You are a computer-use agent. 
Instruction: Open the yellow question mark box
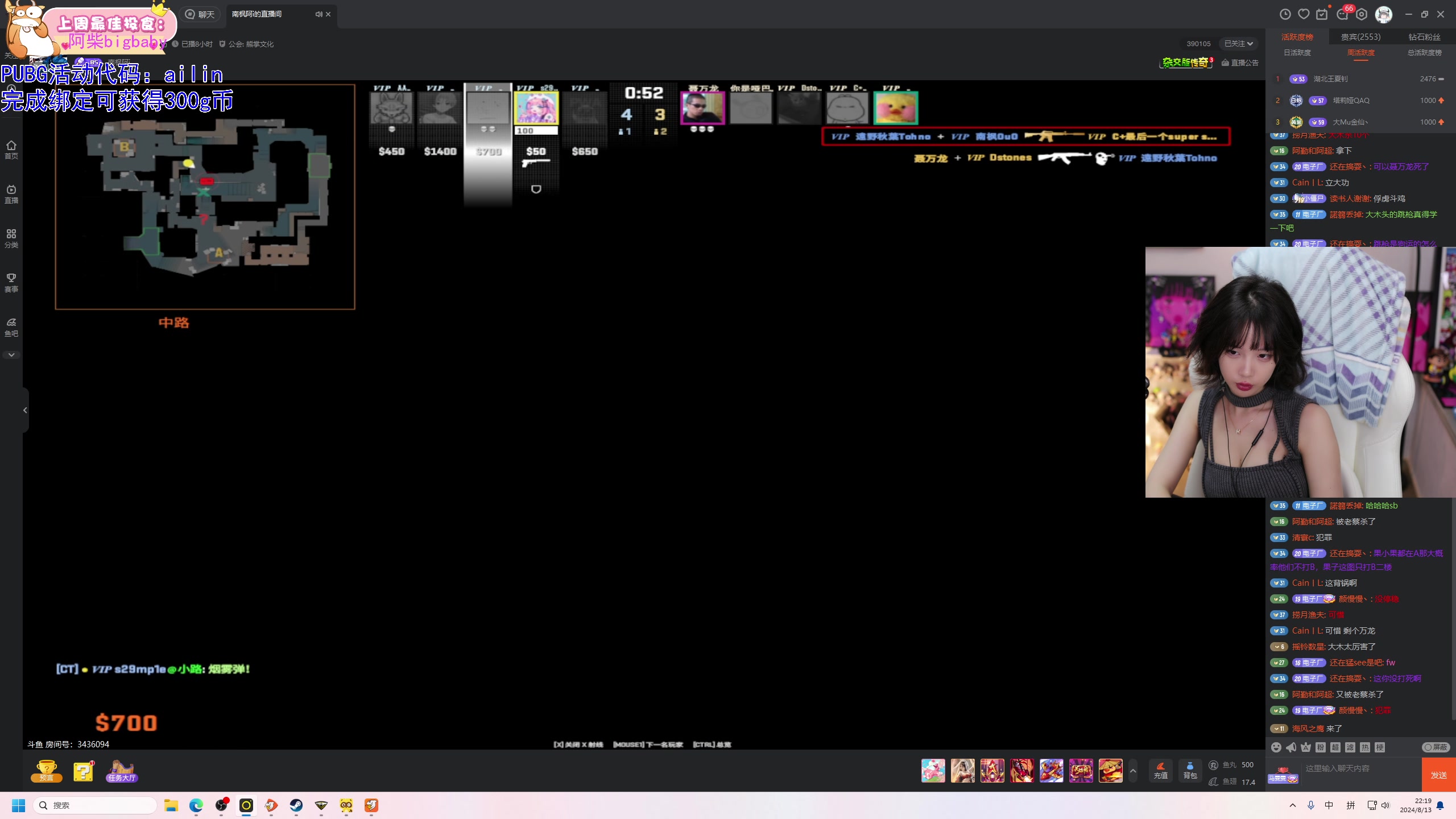tap(84, 771)
